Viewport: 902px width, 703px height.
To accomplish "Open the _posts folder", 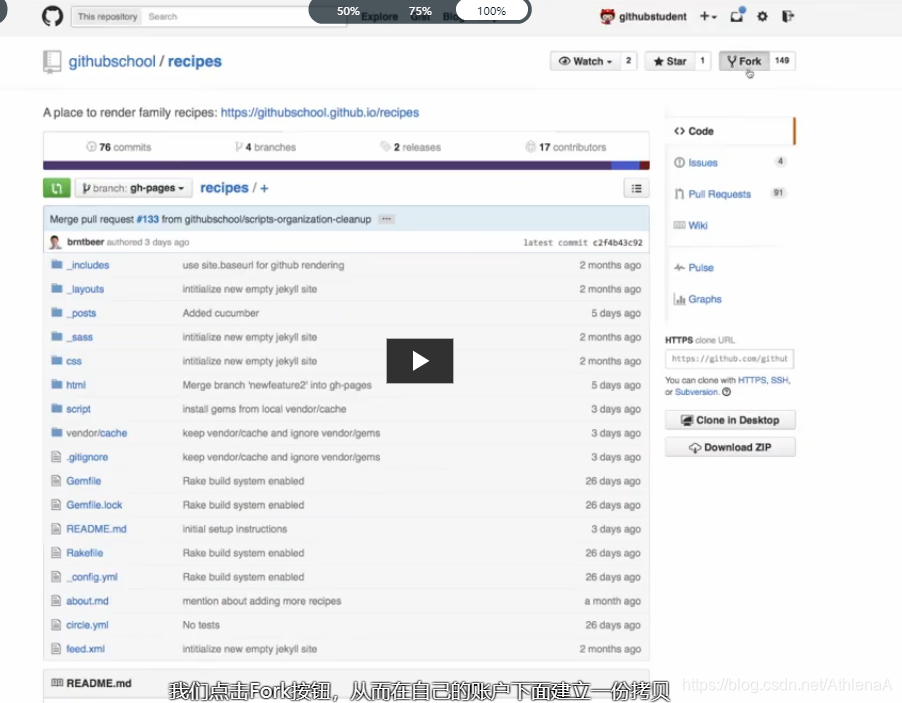I will pyautogui.click(x=83, y=314).
